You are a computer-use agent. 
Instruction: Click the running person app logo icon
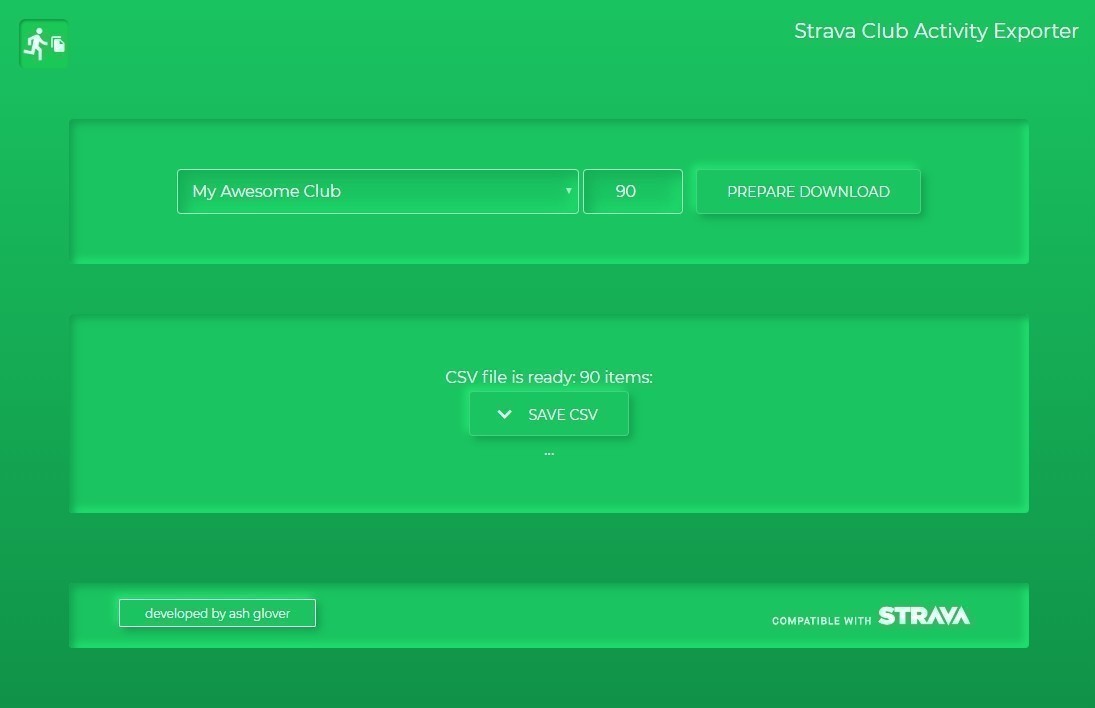[43, 44]
